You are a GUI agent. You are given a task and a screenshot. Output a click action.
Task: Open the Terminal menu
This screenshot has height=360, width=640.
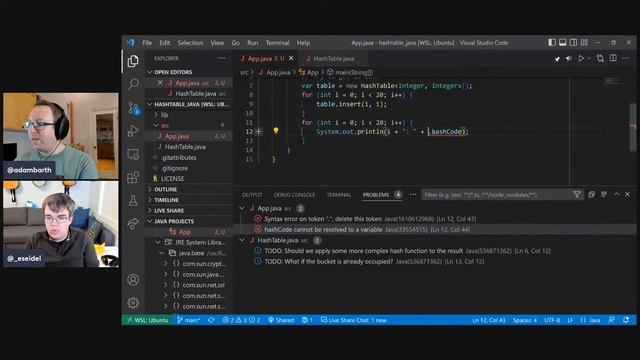coord(278,43)
